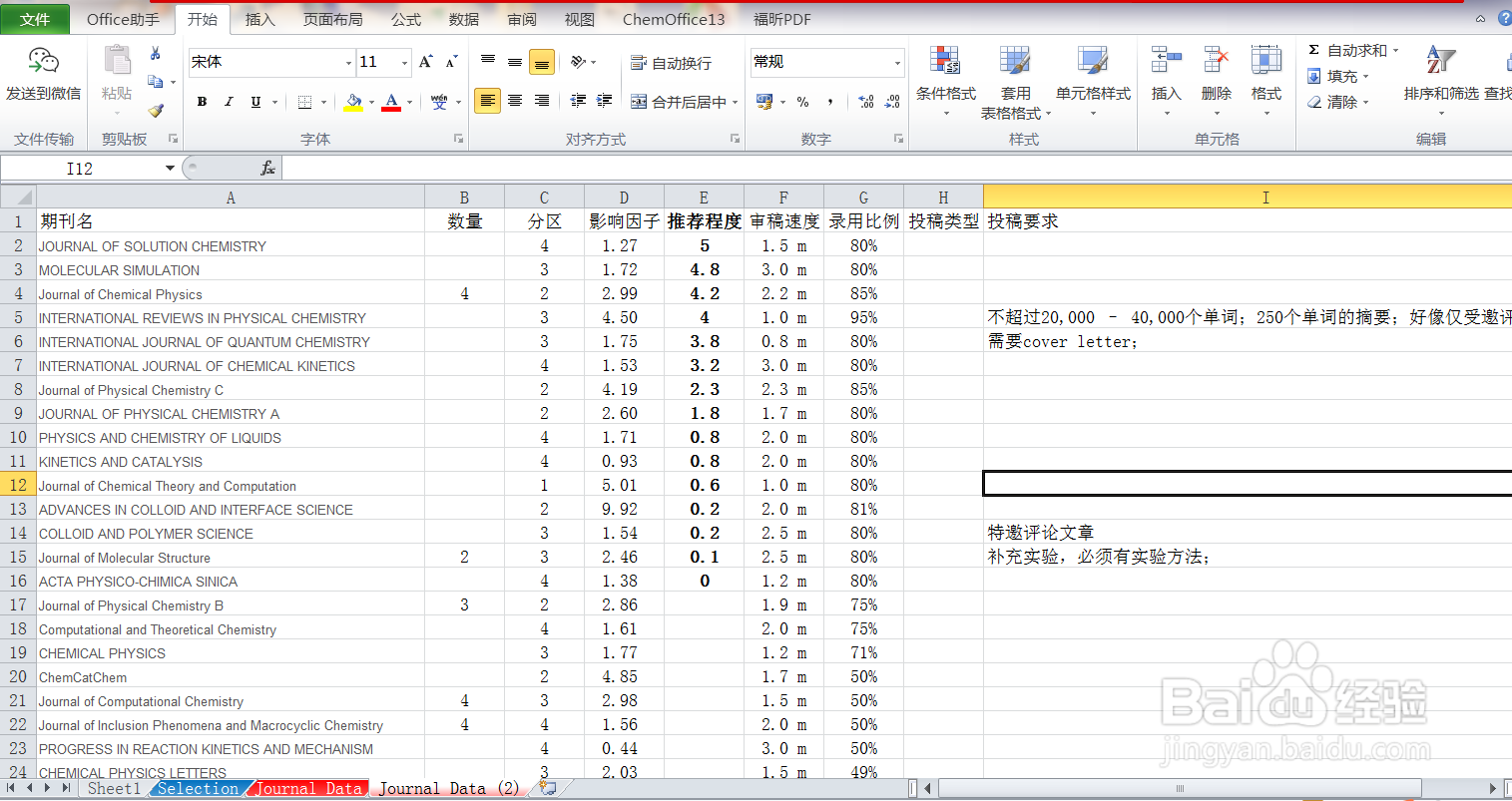Click the Copy icon in clipboard group
Image resolution: width=1512 pixels, height=801 pixels.
coord(155,82)
